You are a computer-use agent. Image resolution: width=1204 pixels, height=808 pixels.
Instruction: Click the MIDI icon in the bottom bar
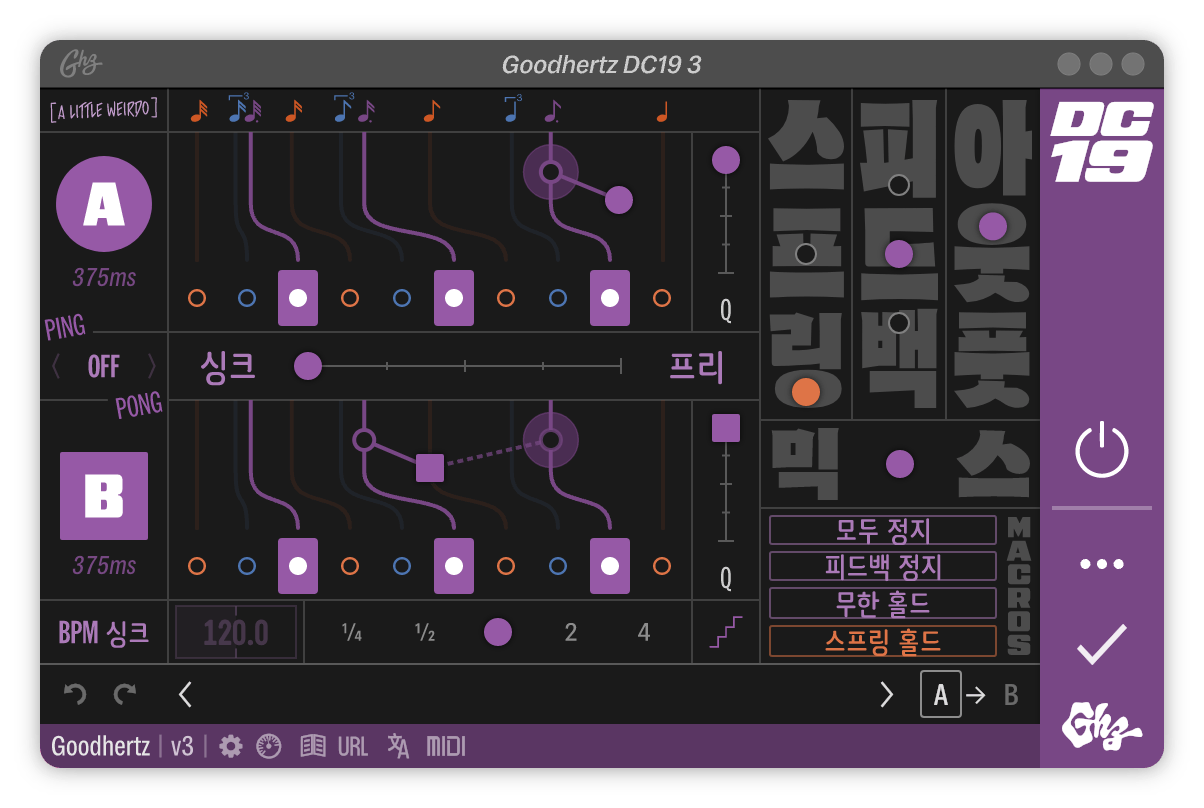click(x=441, y=746)
